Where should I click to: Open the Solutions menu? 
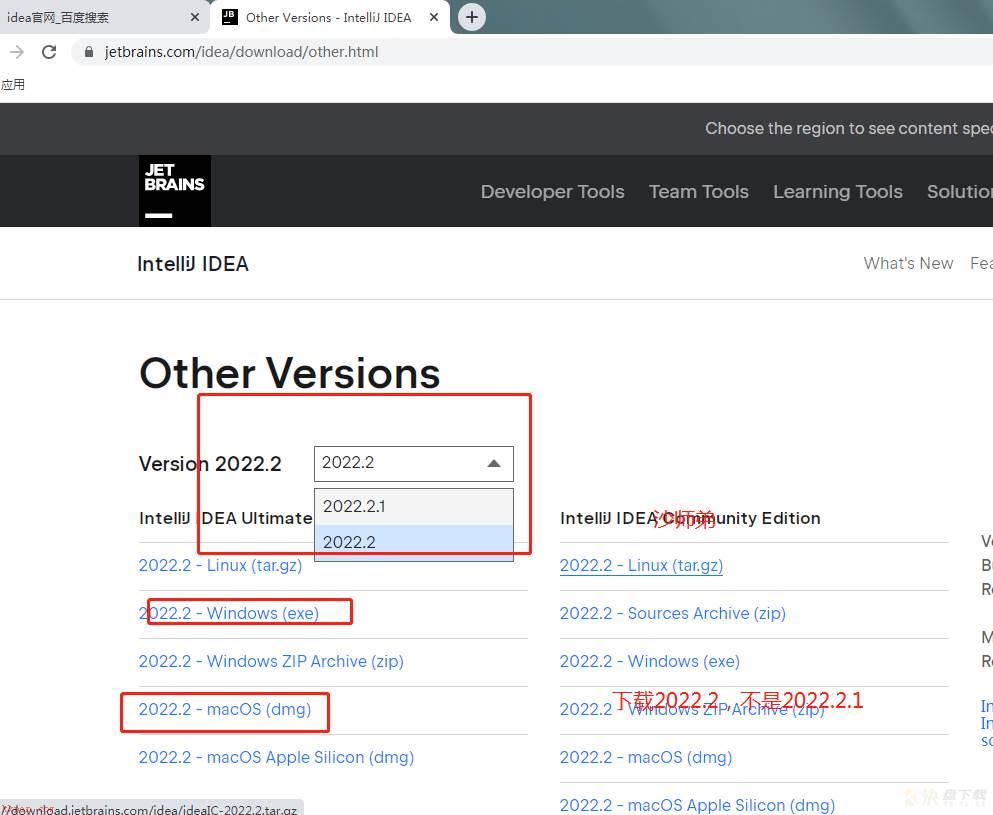tap(960, 191)
